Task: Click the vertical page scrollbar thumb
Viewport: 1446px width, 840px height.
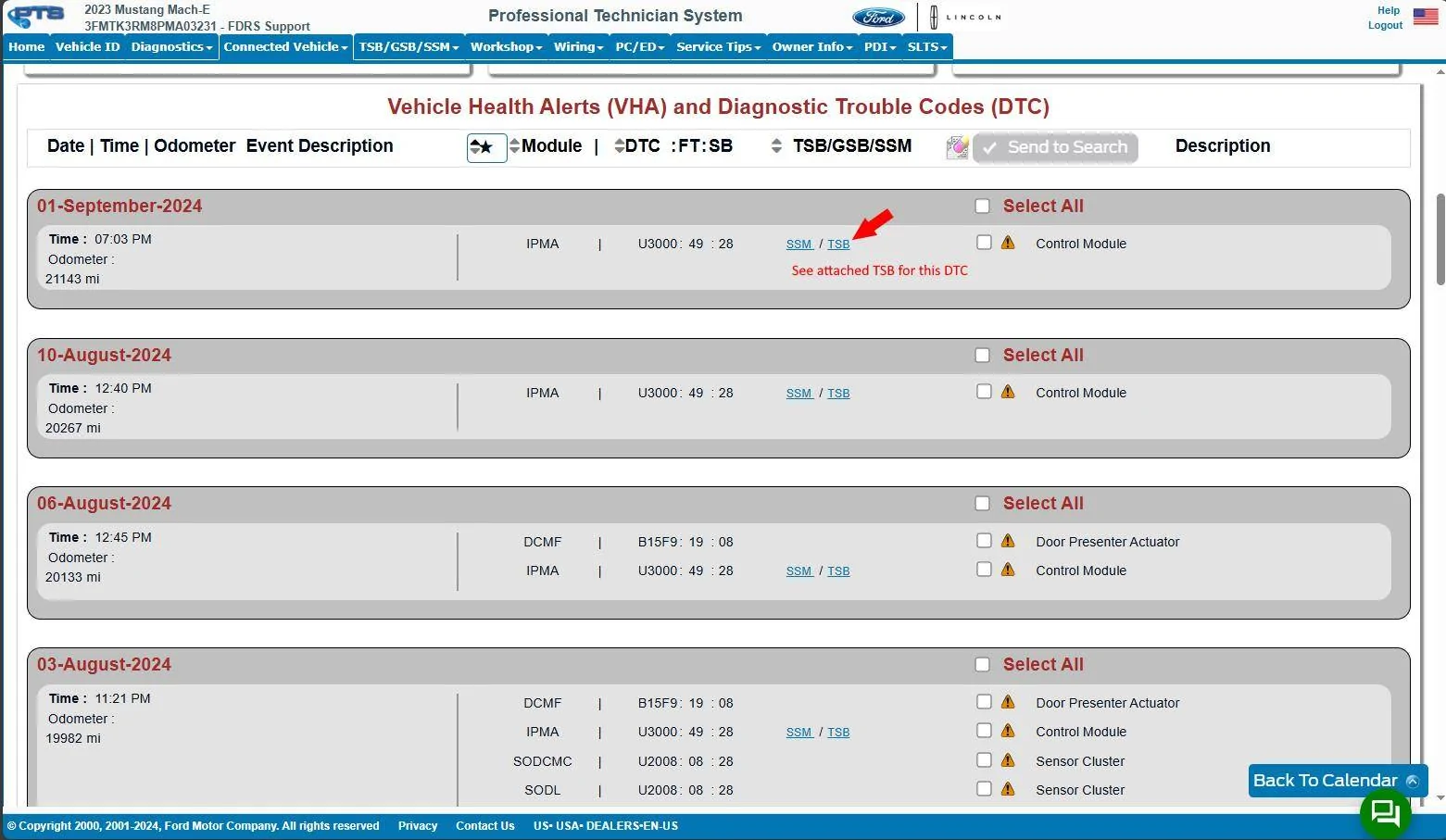Action: 1440,239
